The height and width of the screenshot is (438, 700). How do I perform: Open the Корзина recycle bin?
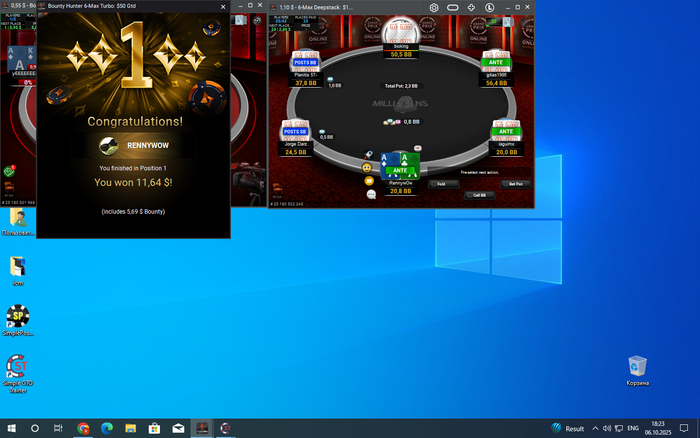pos(638,371)
